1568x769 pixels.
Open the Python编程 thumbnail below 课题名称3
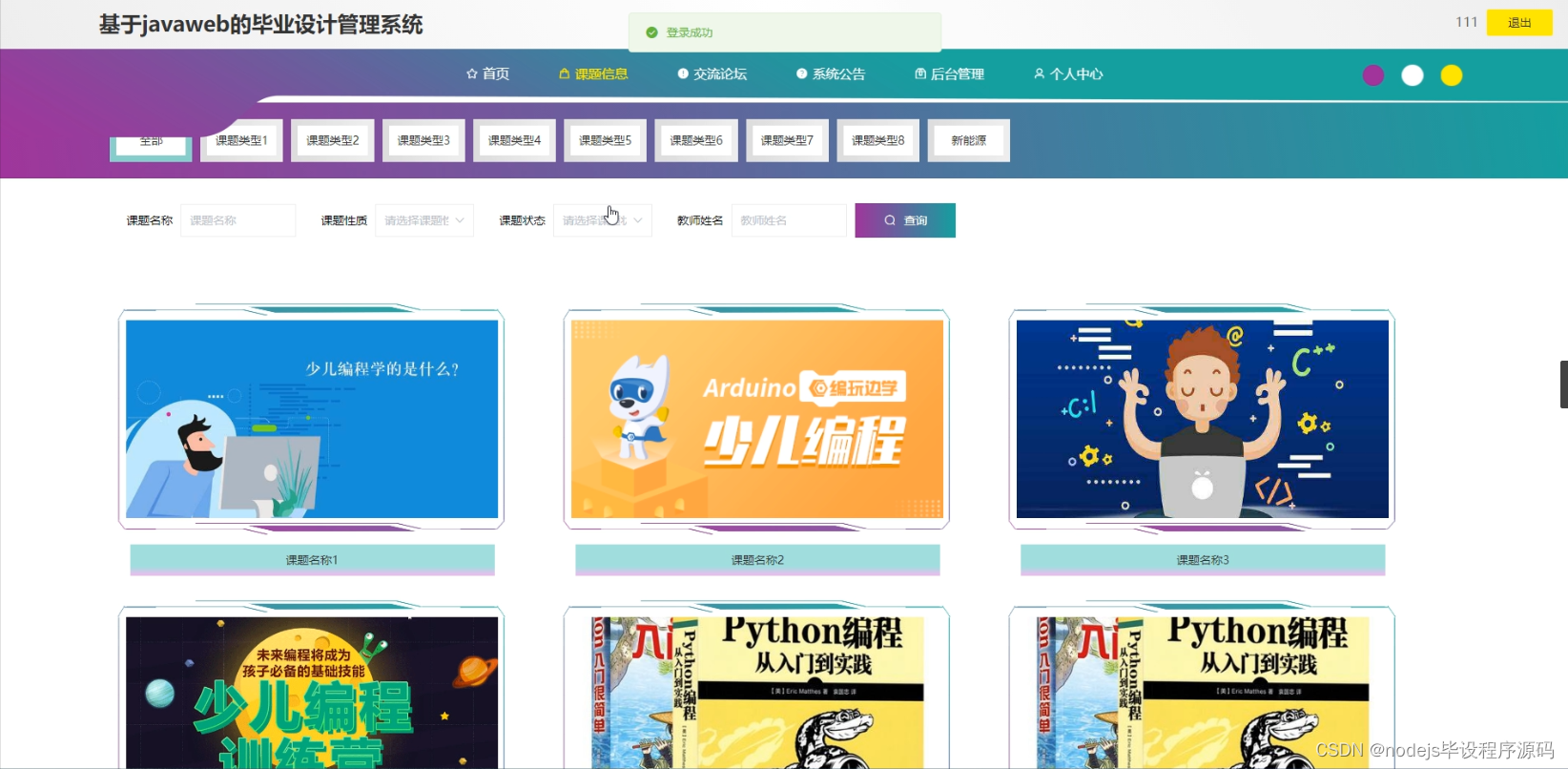1203,693
